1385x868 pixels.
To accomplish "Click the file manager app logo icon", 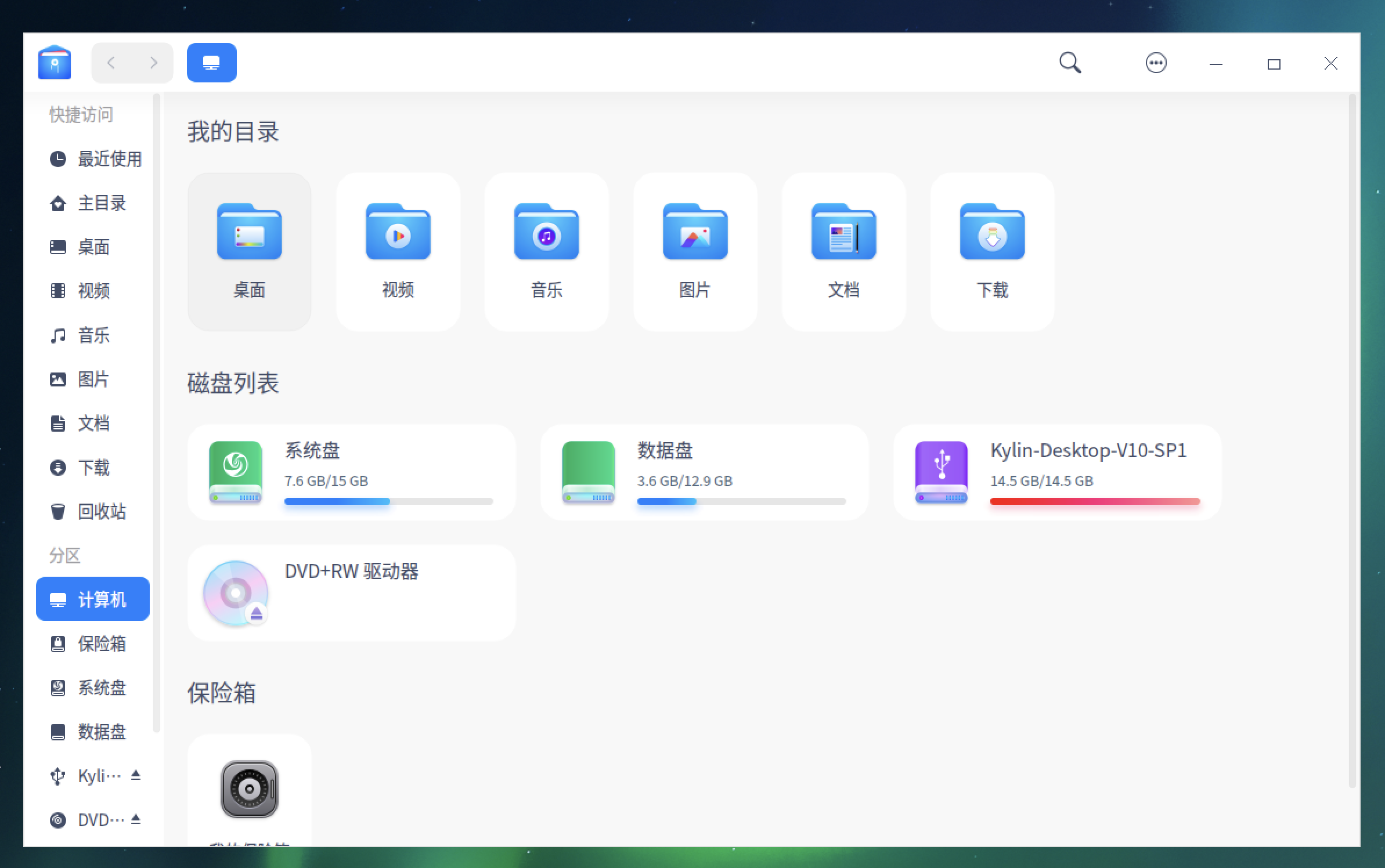I will pyautogui.click(x=55, y=62).
